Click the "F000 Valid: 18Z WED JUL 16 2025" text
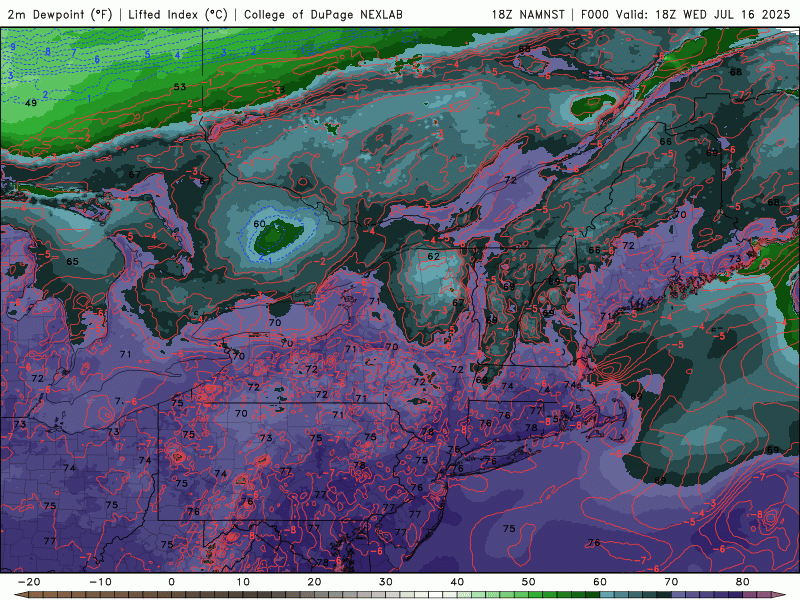 685,14
